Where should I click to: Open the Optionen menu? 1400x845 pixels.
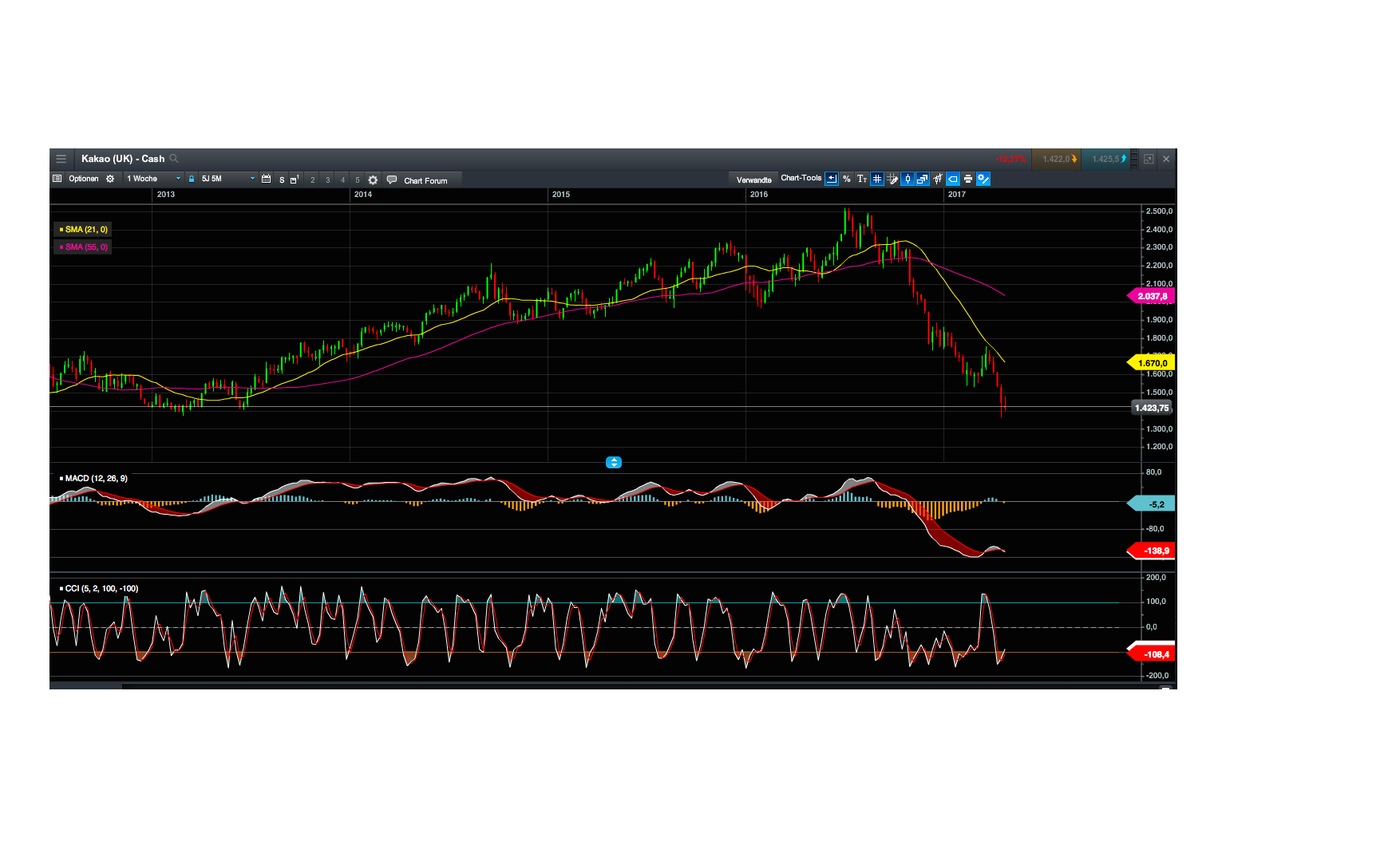84,179
